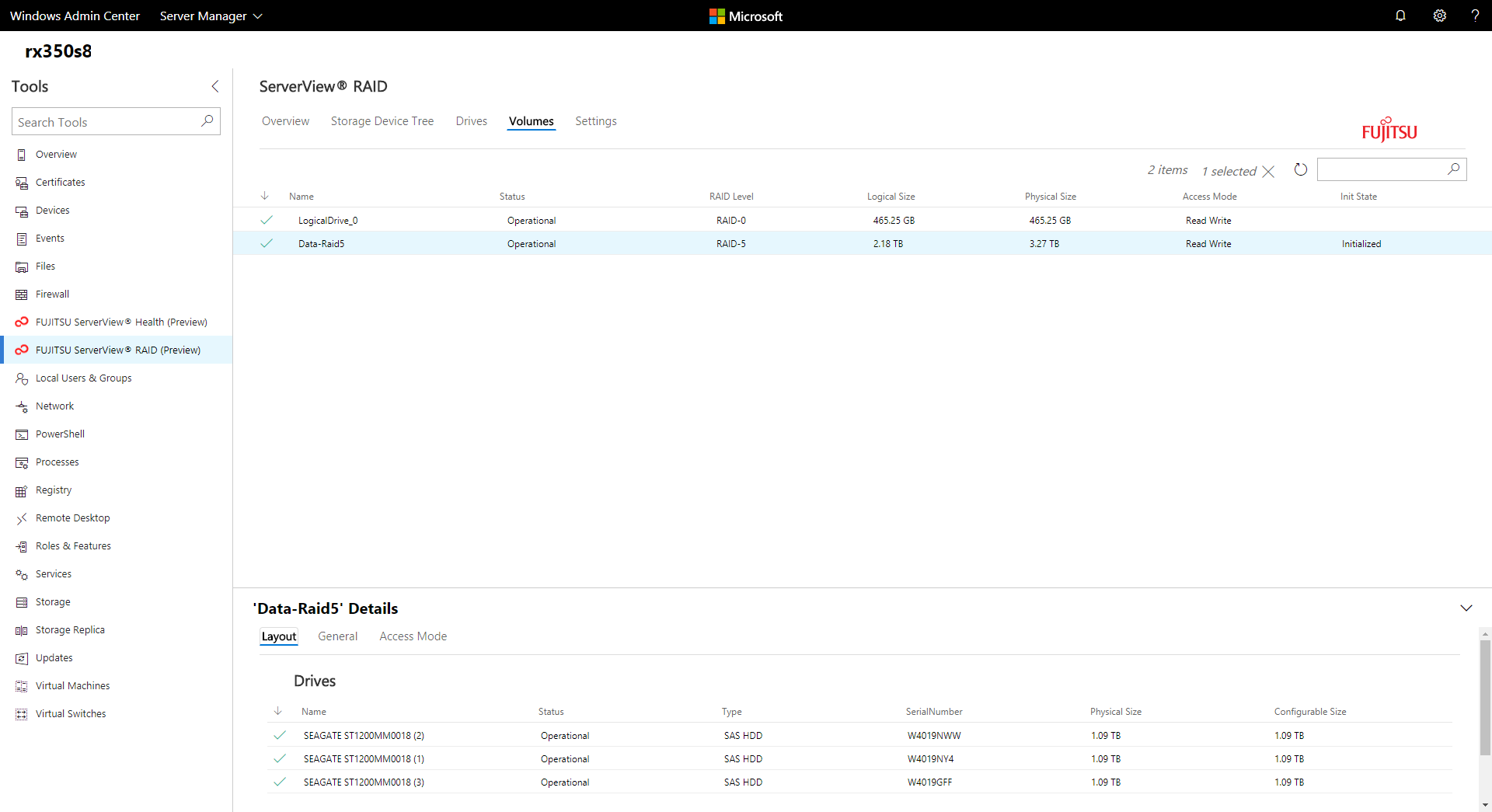Click the Certificates icon

pos(22,183)
